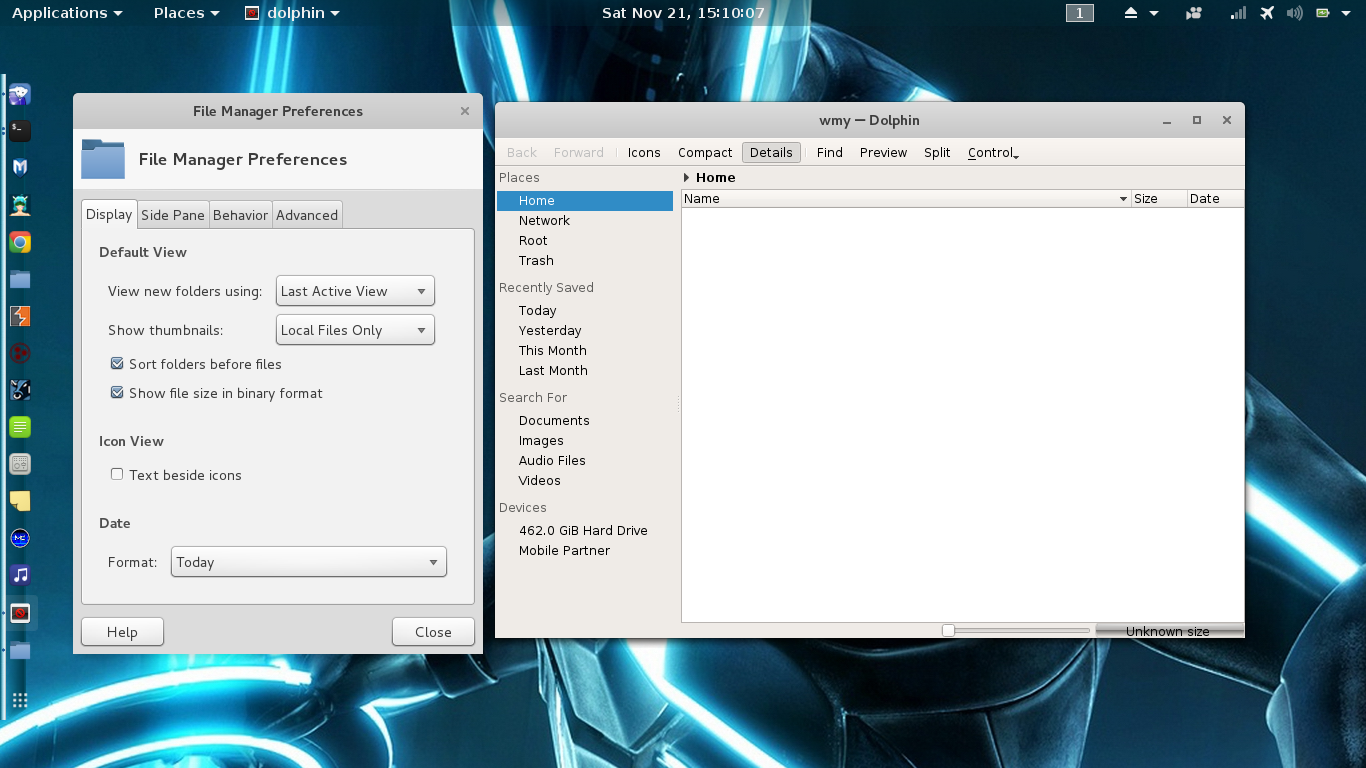The height and width of the screenshot is (768, 1366).
Task: Click the airplane mode tray icon
Action: click(1268, 13)
